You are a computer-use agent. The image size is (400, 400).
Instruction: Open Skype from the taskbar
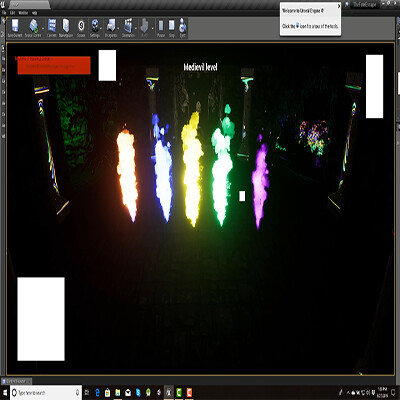[x=138, y=393]
